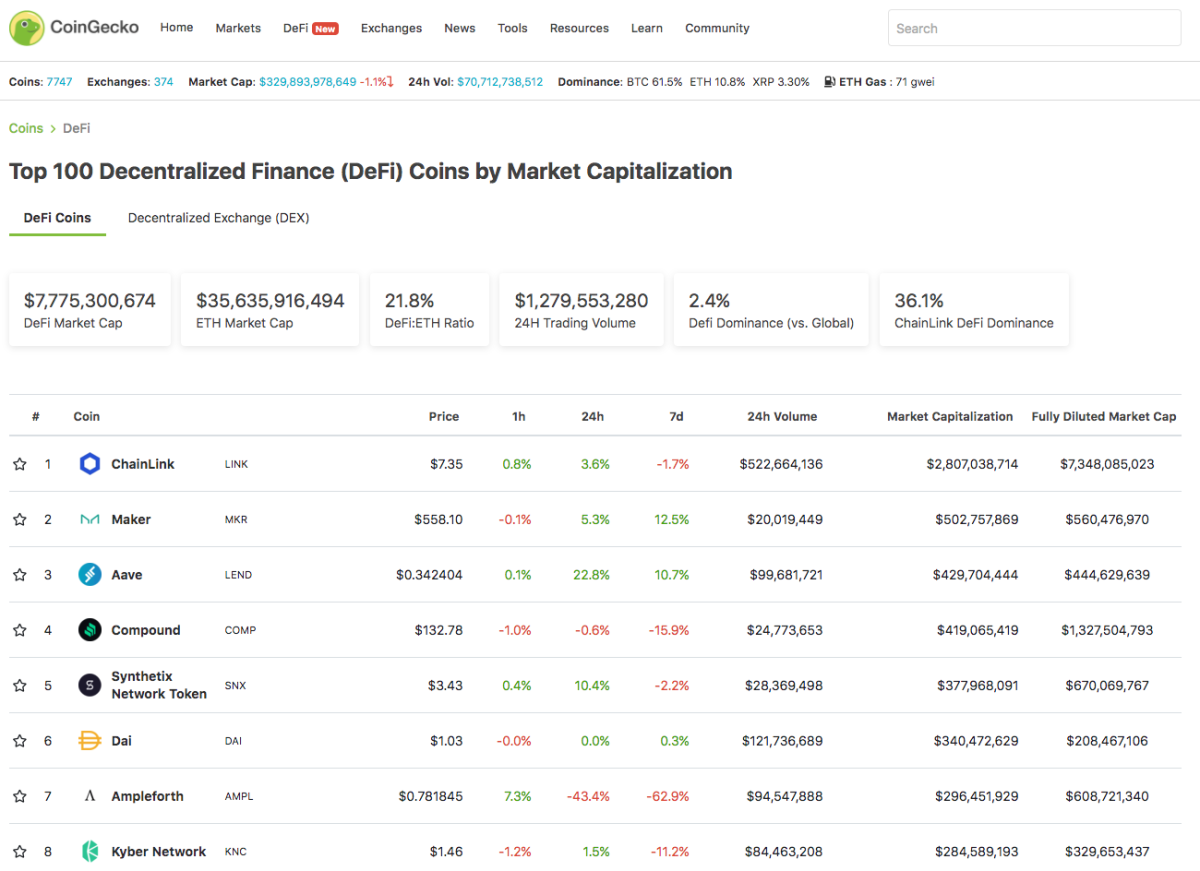Open the Markets dropdown menu

(x=238, y=28)
